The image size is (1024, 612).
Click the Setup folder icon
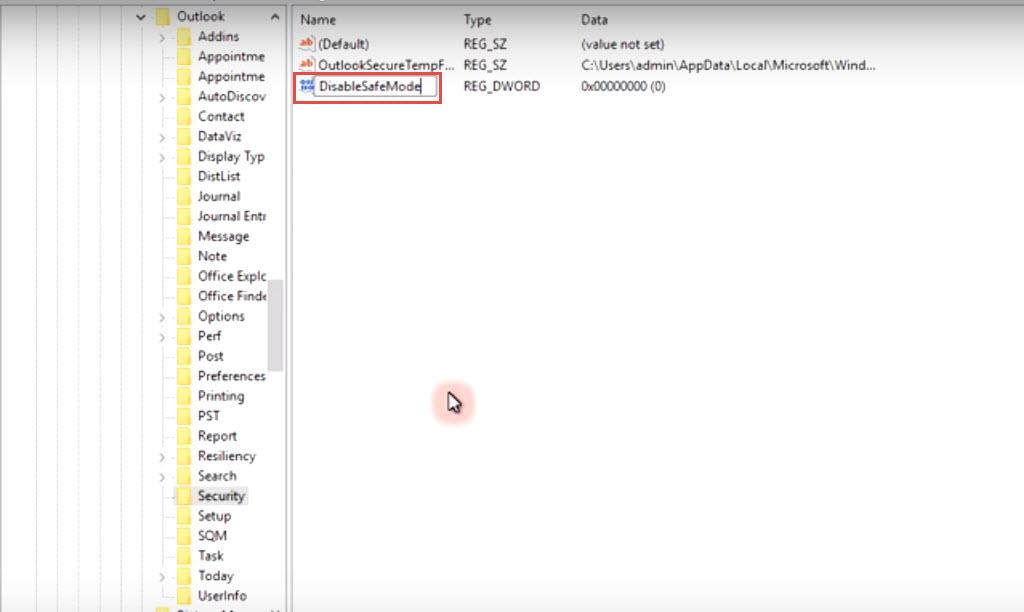[x=184, y=516]
